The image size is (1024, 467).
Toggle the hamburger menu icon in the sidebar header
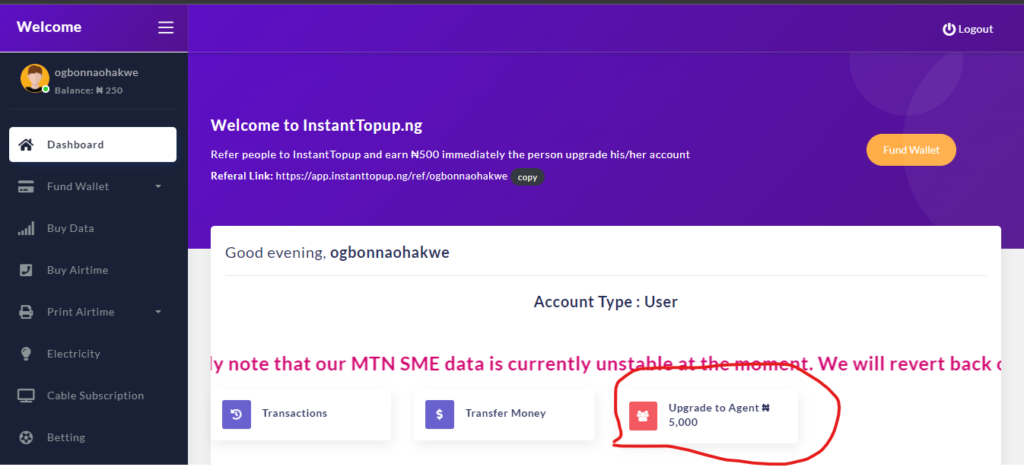(166, 27)
